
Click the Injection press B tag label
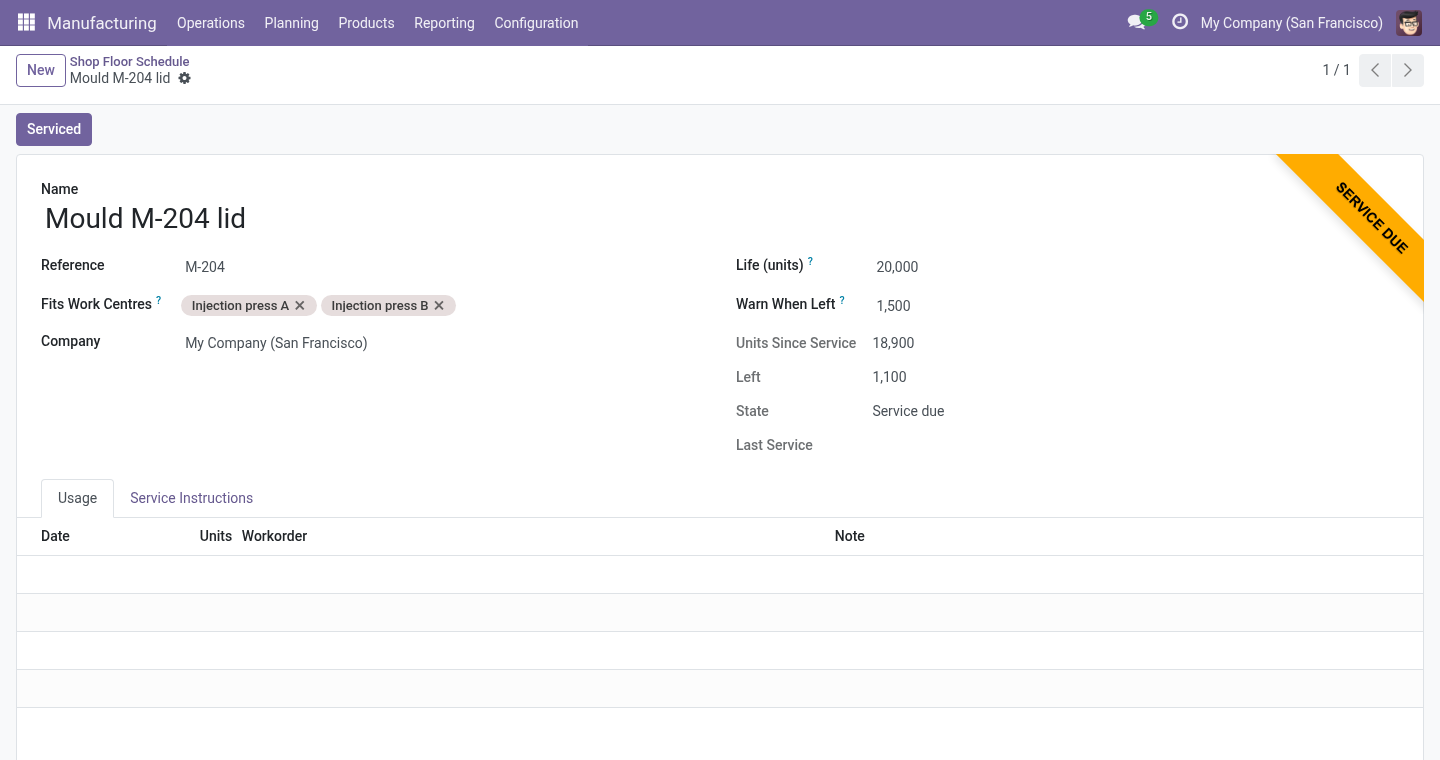[x=379, y=306]
